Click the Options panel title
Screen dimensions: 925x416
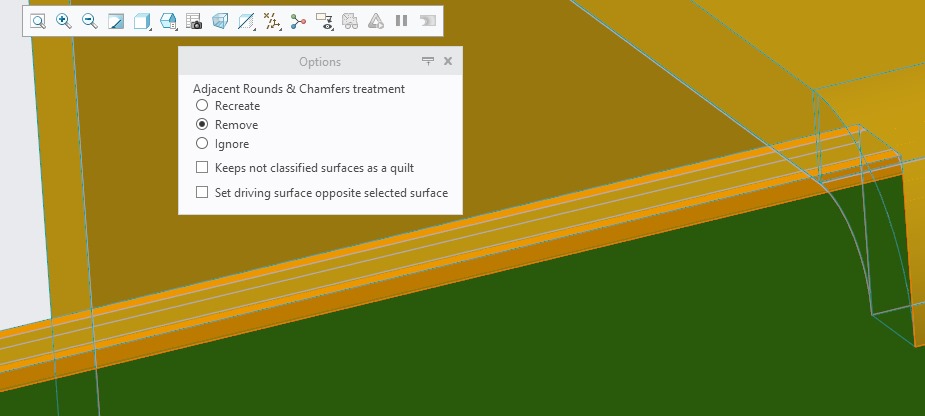click(320, 62)
